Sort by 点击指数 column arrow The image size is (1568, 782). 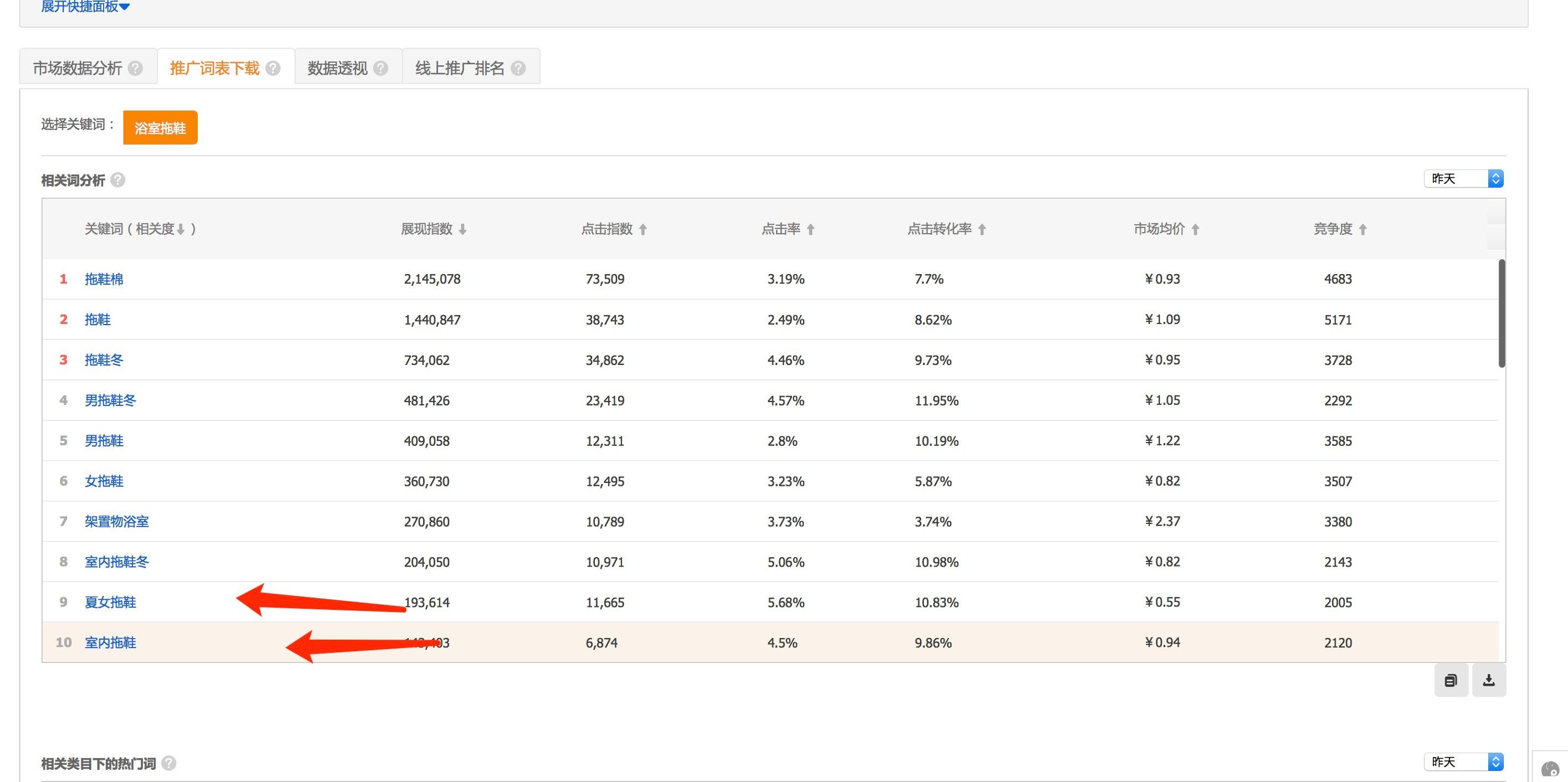point(643,229)
